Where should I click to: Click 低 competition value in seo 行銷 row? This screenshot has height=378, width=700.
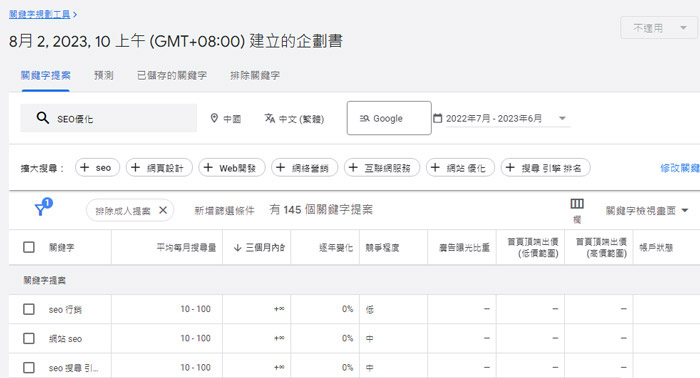coord(370,309)
